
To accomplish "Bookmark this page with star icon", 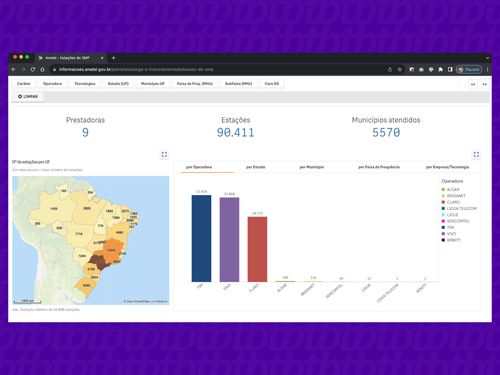I will click(399, 69).
